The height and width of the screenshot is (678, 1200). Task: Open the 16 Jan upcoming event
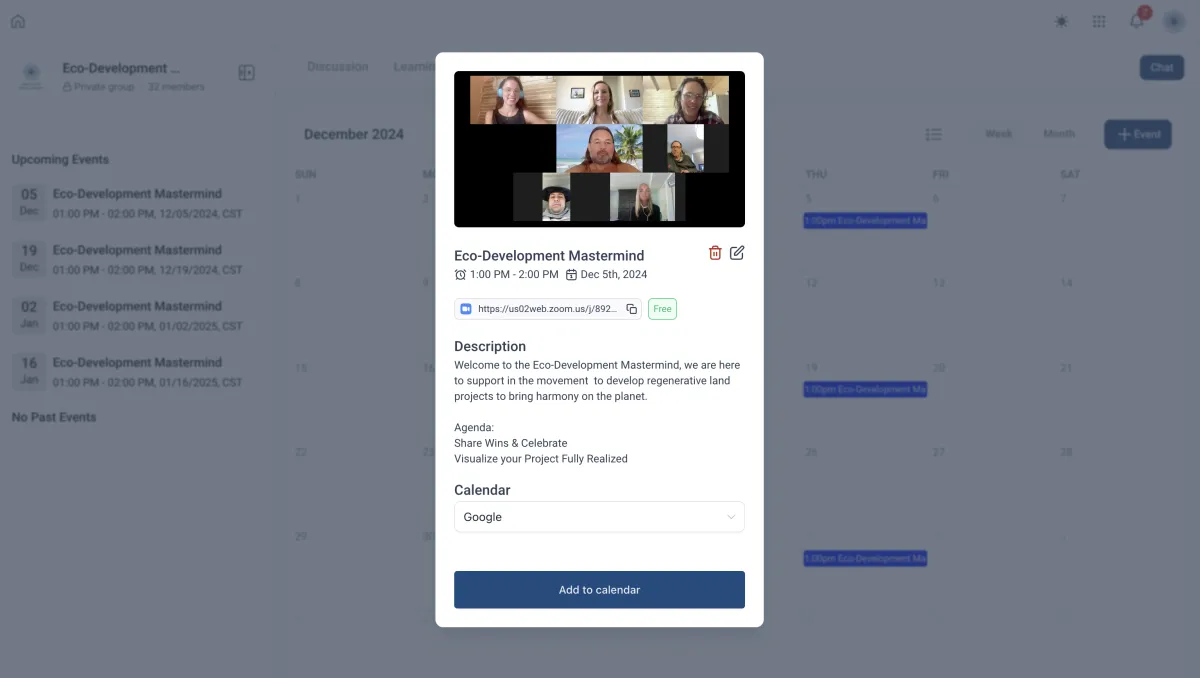click(128, 370)
